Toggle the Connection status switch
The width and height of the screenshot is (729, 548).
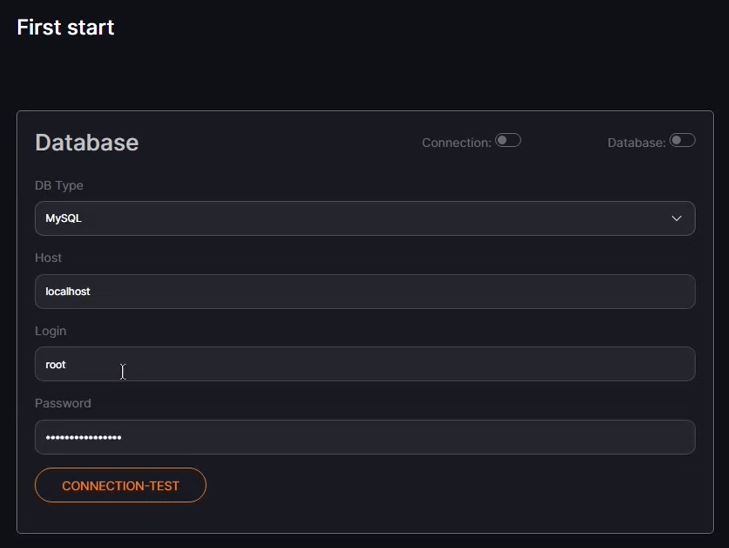[508, 140]
